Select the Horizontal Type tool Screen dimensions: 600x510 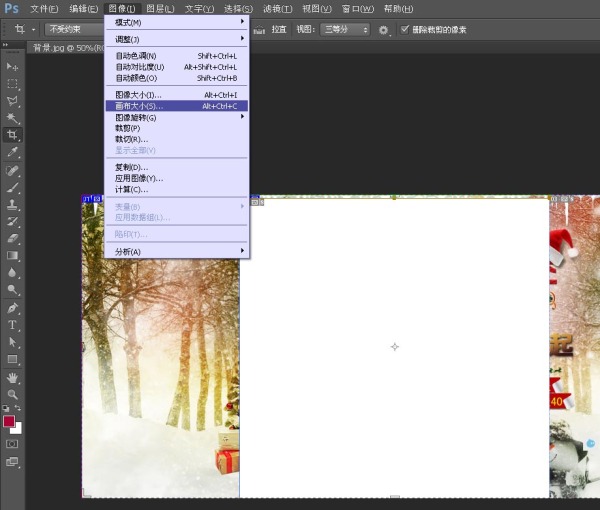[x=13, y=325]
